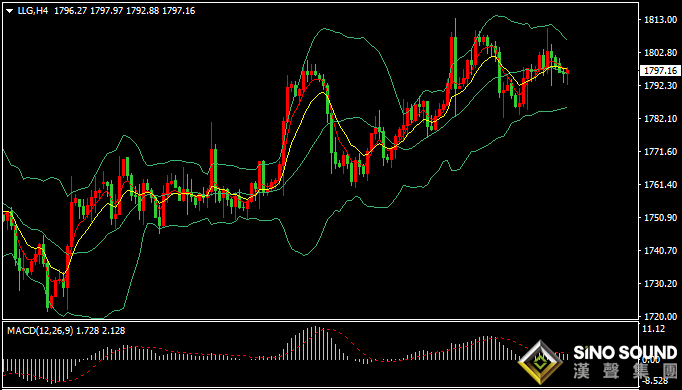Image resolution: width=682 pixels, height=390 pixels.
Task: Select the OHLC values 1796.27 1797.97 1792.88 1797.16
Action: (124, 11)
